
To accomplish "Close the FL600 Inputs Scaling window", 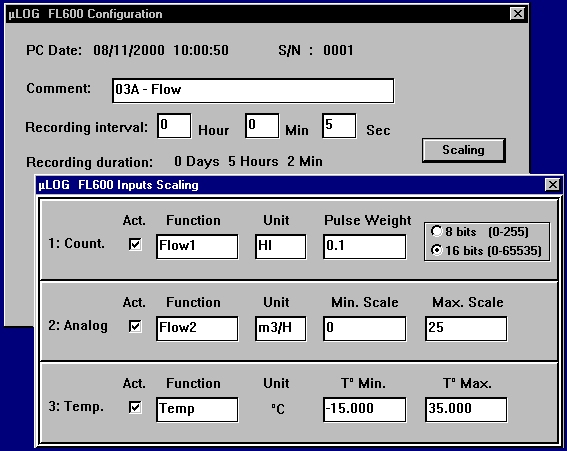I will coord(553,185).
